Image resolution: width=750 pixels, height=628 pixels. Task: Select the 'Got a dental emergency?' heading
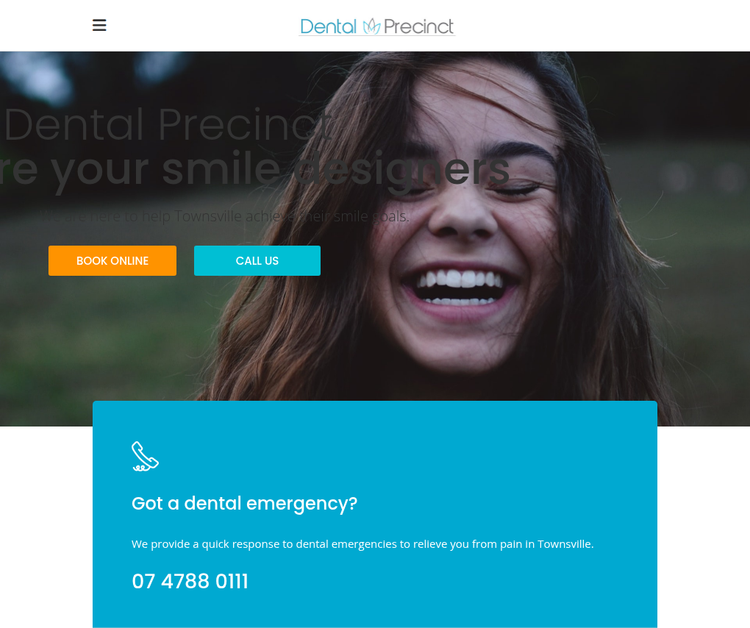[x=244, y=504]
